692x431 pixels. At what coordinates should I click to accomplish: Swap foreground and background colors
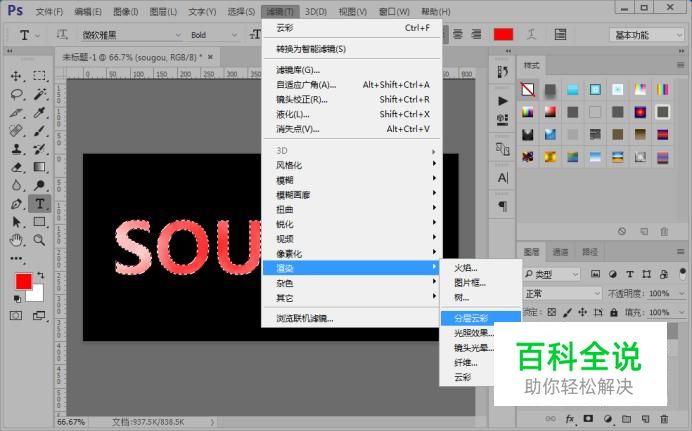pyautogui.click(x=41, y=275)
